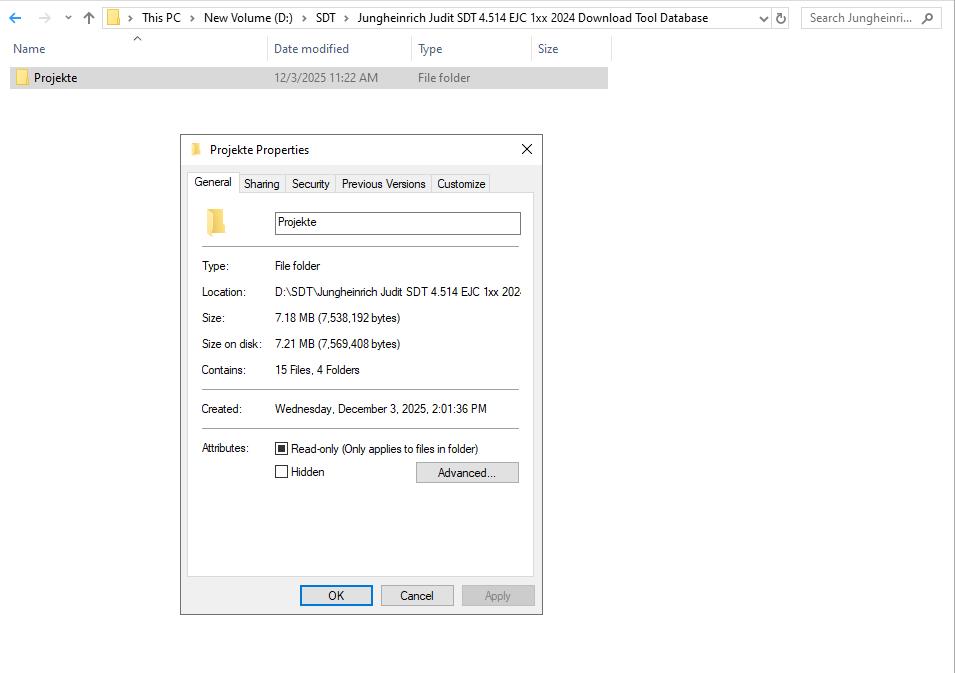955x673 pixels.
Task: Select the Projekte folder row
Action: coord(309,78)
